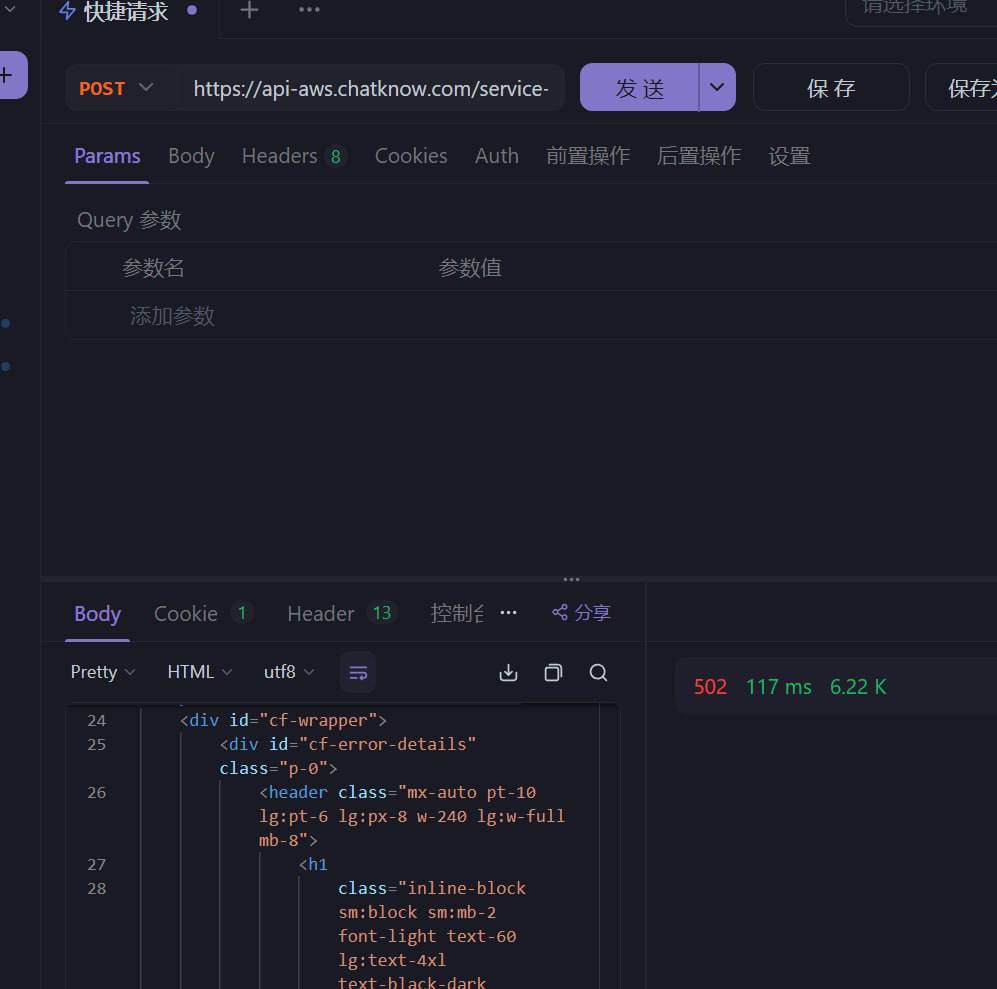
Task: Click the search response icon
Action: pyautogui.click(x=598, y=672)
